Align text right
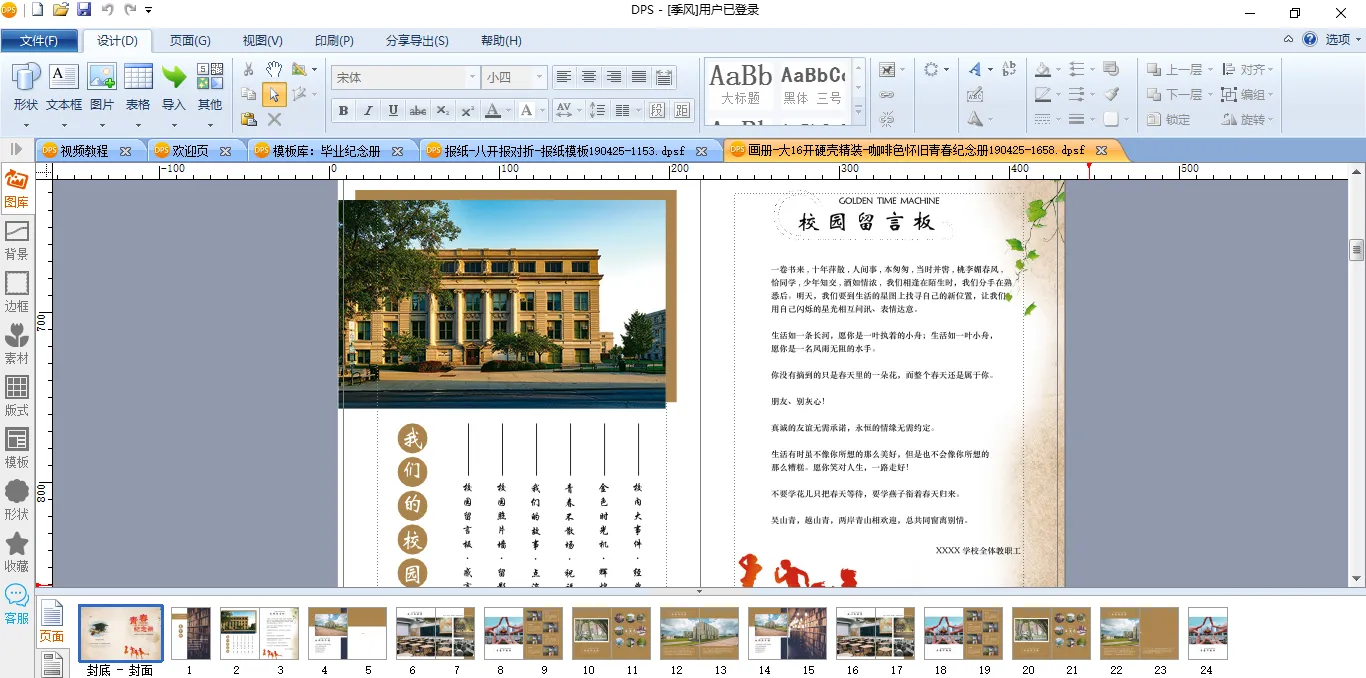Screen dimensions: 1366x678 click(x=614, y=77)
